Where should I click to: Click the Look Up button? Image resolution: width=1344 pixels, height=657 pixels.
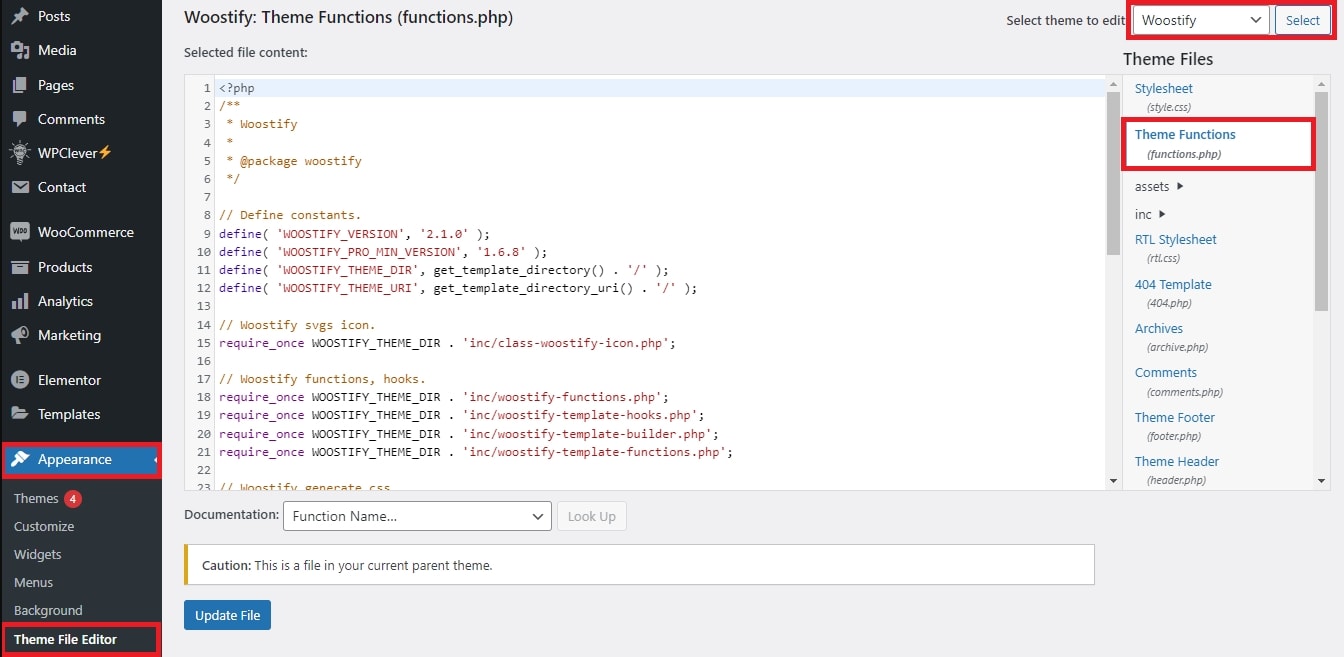pos(592,516)
